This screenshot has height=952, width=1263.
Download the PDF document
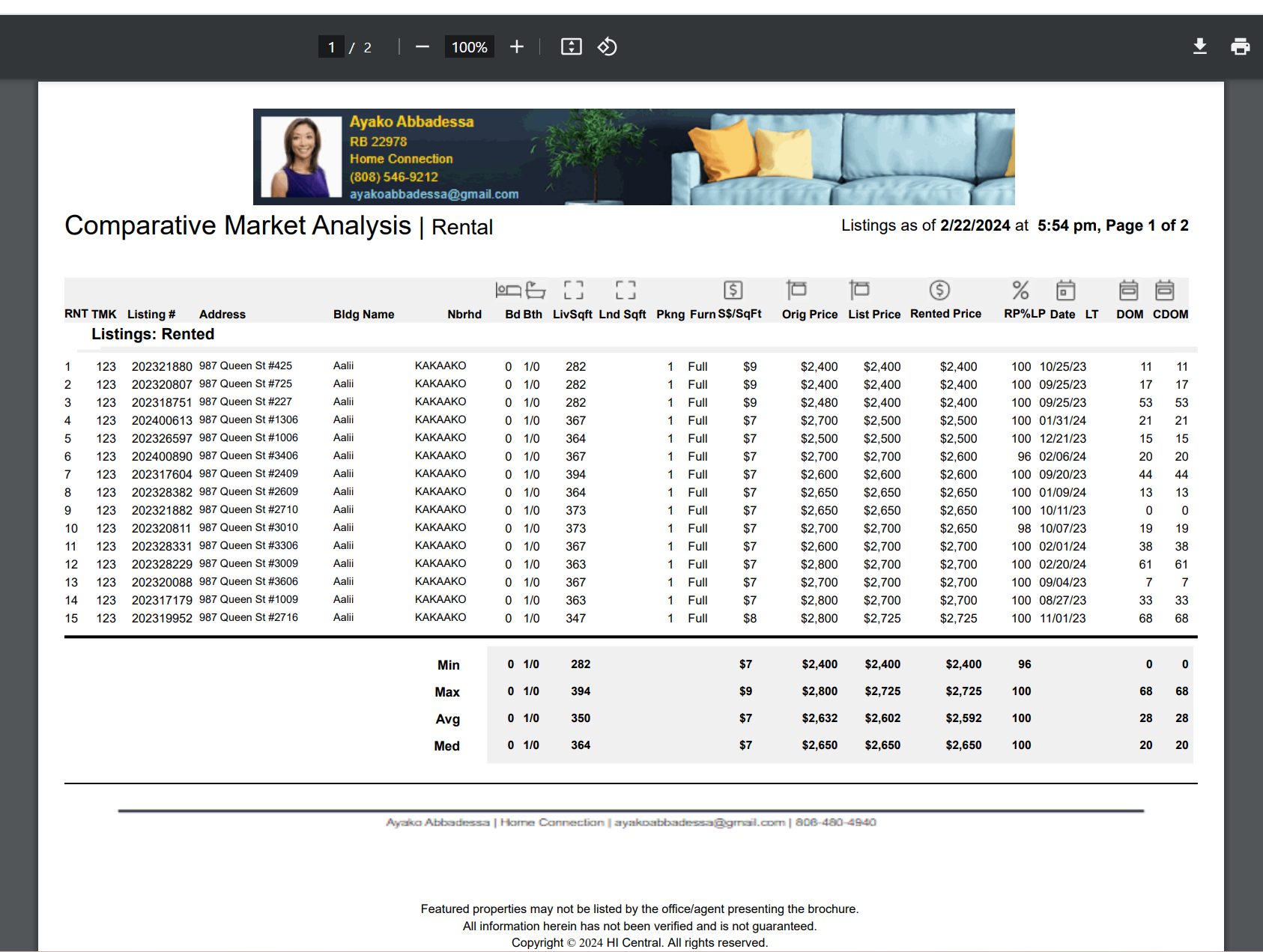(x=1199, y=47)
